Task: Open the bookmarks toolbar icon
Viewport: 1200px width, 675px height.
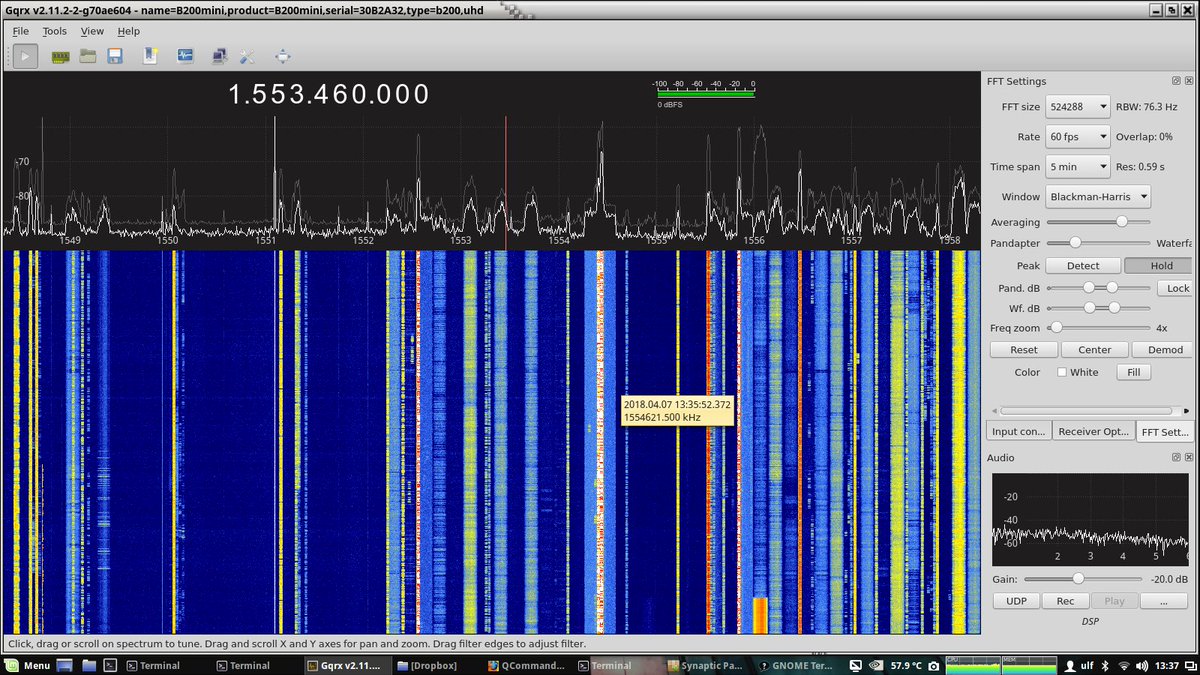Action: coord(150,56)
